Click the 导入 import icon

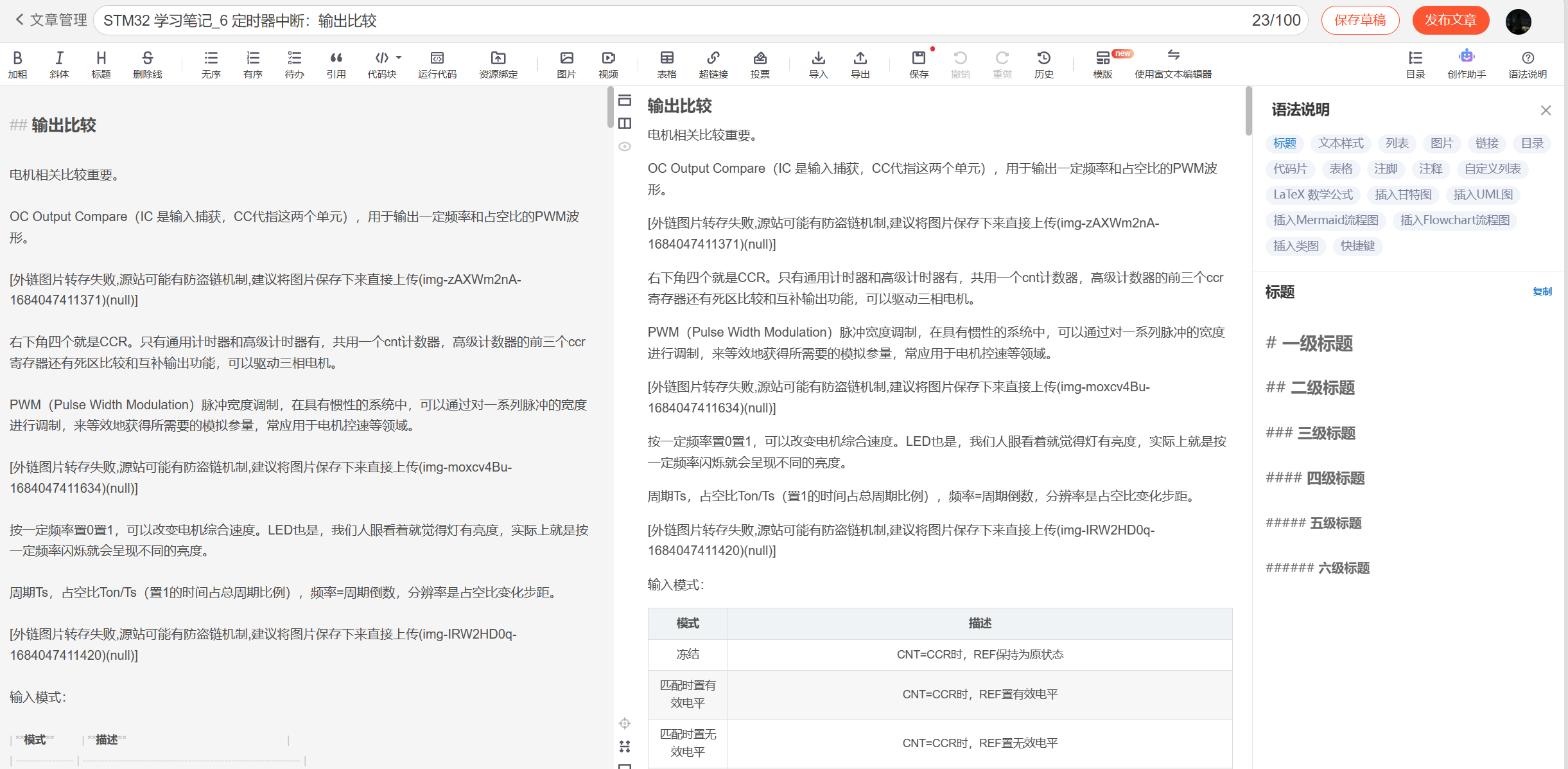coord(819,64)
